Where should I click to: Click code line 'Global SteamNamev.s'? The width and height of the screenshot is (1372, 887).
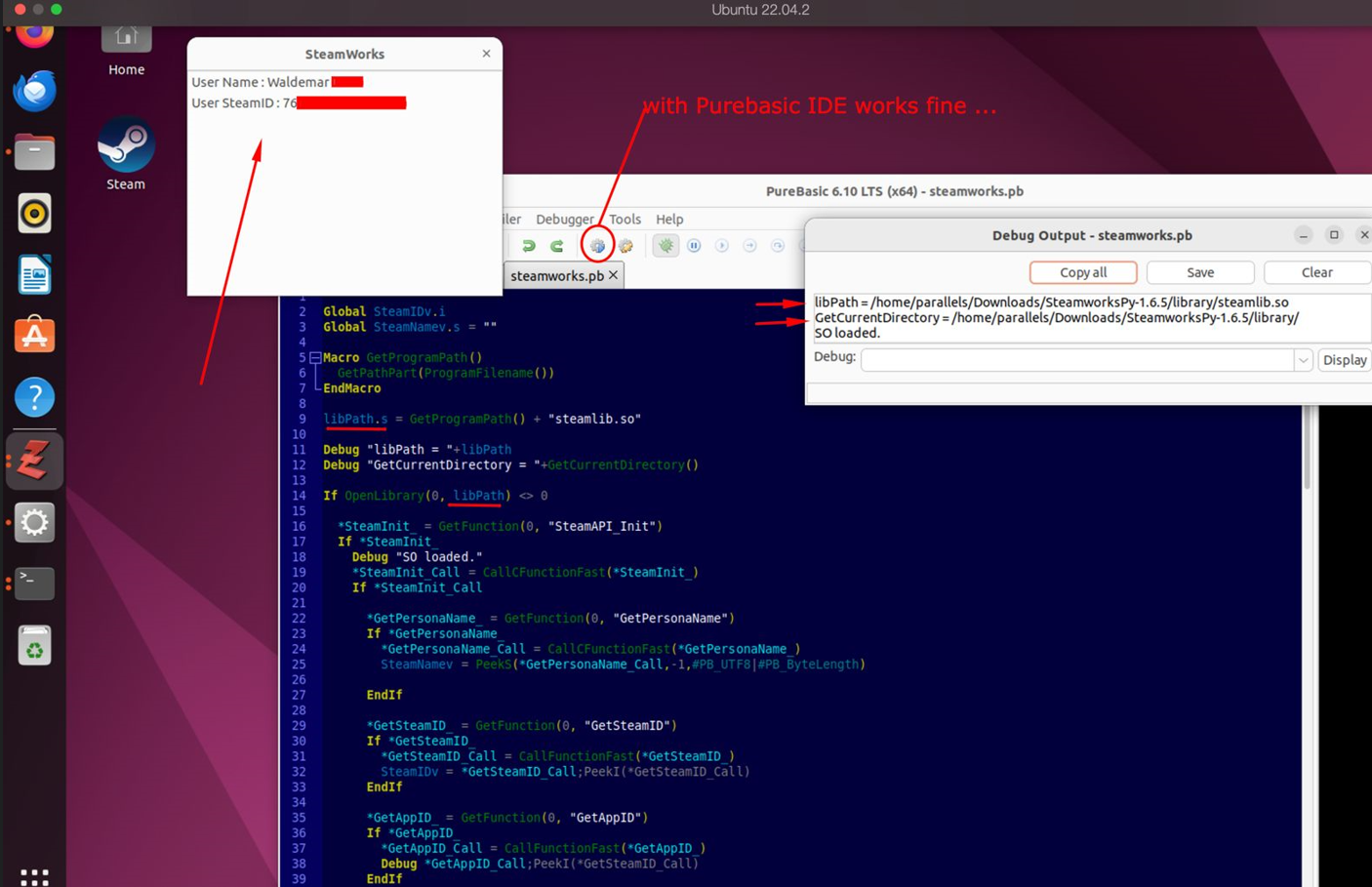point(410,327)
